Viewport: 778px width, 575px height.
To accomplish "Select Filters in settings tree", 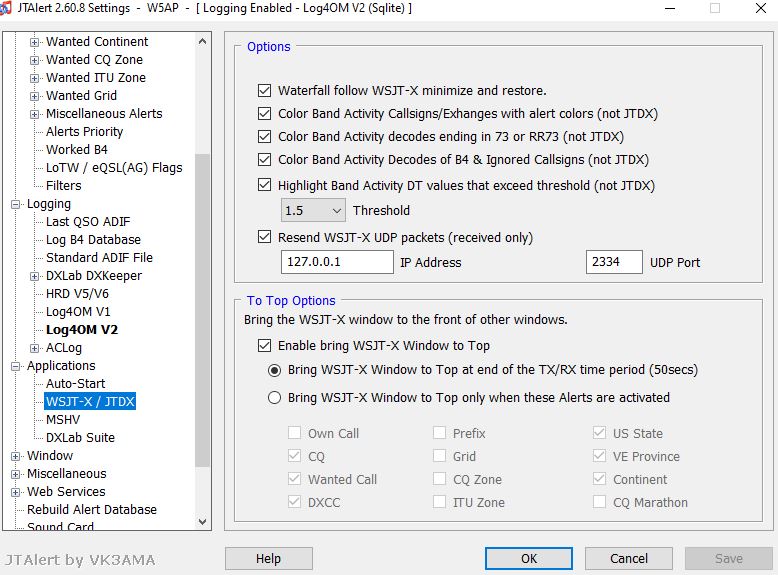I will [x=64, y=186].
